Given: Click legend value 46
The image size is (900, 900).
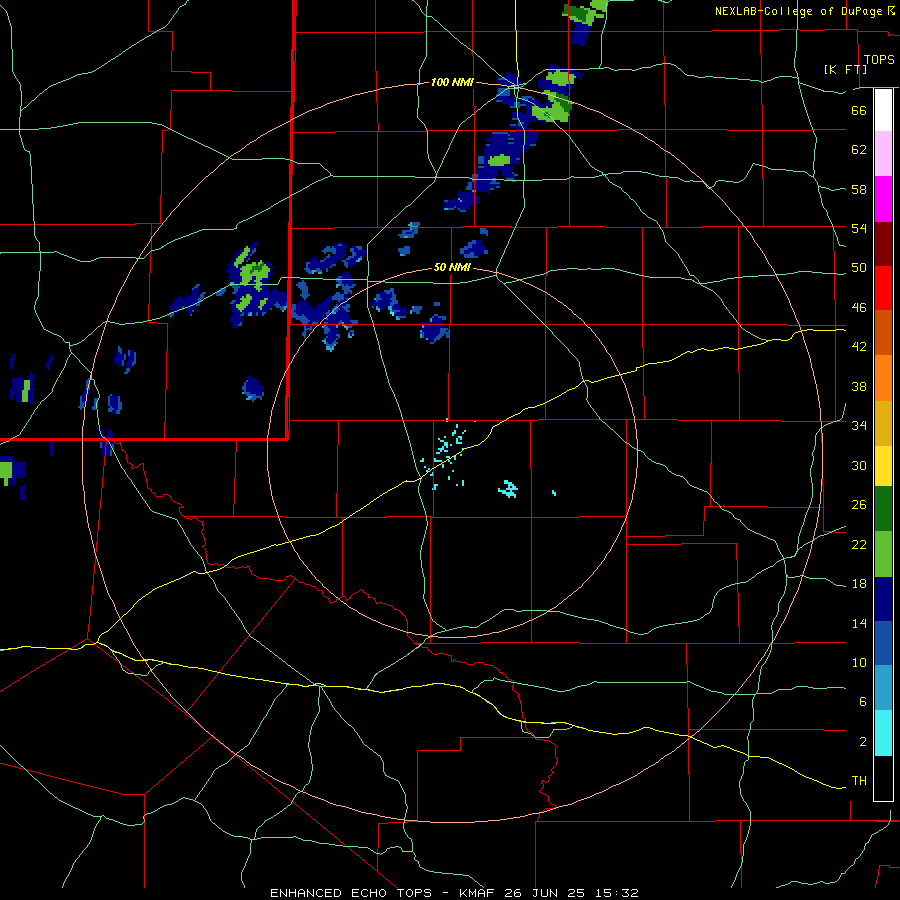Looking at the screenshot, I should coord(859,307).
